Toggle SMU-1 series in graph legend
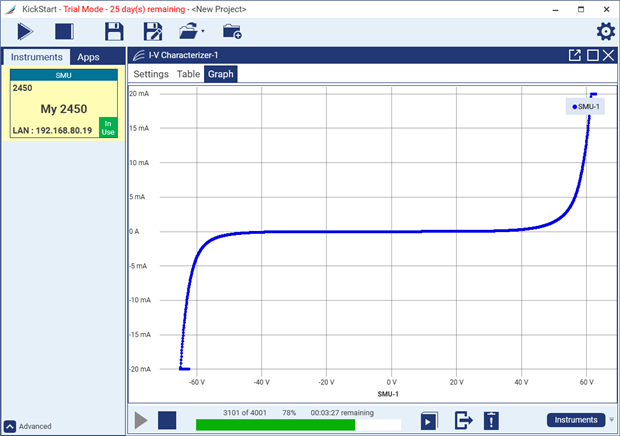This screenshot has width=620, height=436. [586, 106]
